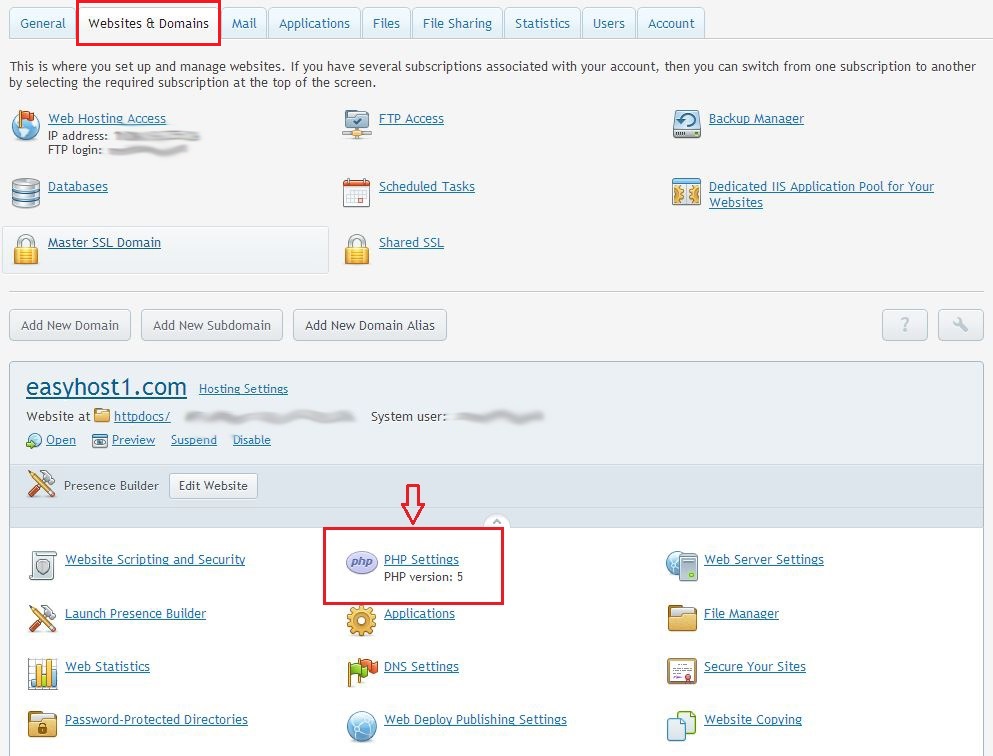Click the DNS Settings flags icon
Viewport: 993px width, 756px height.
(x=361, y=671)
